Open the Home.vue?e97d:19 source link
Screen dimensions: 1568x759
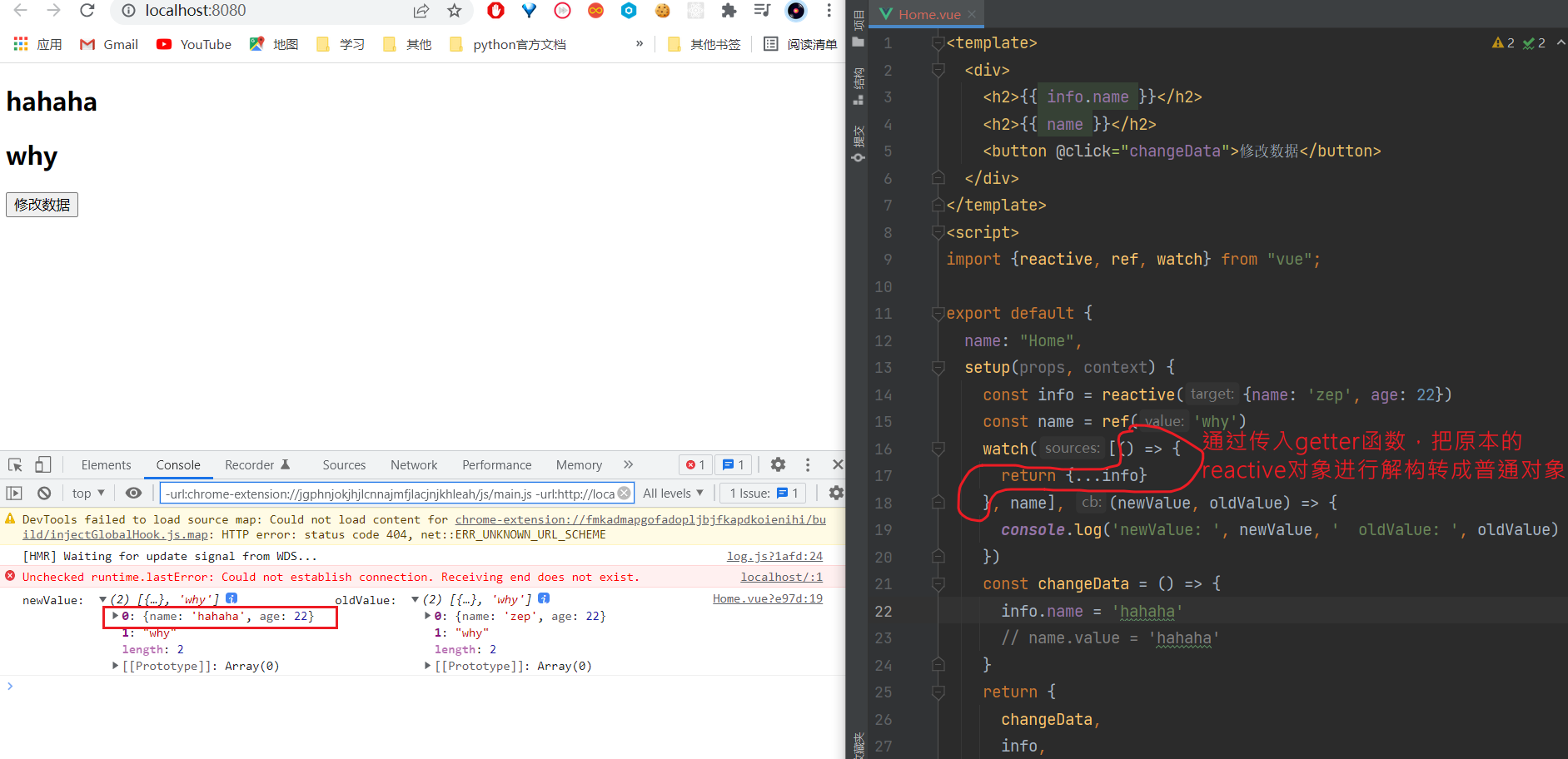tap(767, 598)
